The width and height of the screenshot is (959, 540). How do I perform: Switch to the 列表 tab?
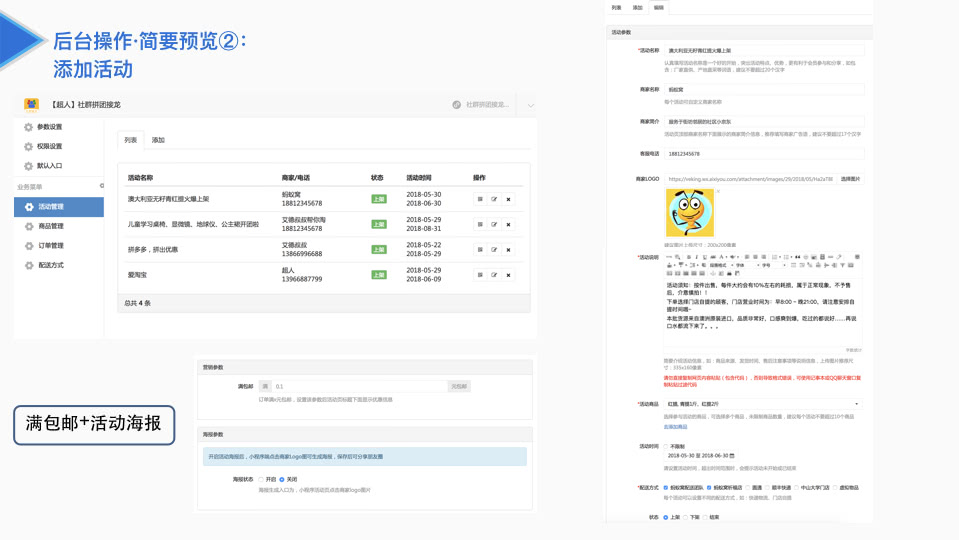(x=131, y=140)
